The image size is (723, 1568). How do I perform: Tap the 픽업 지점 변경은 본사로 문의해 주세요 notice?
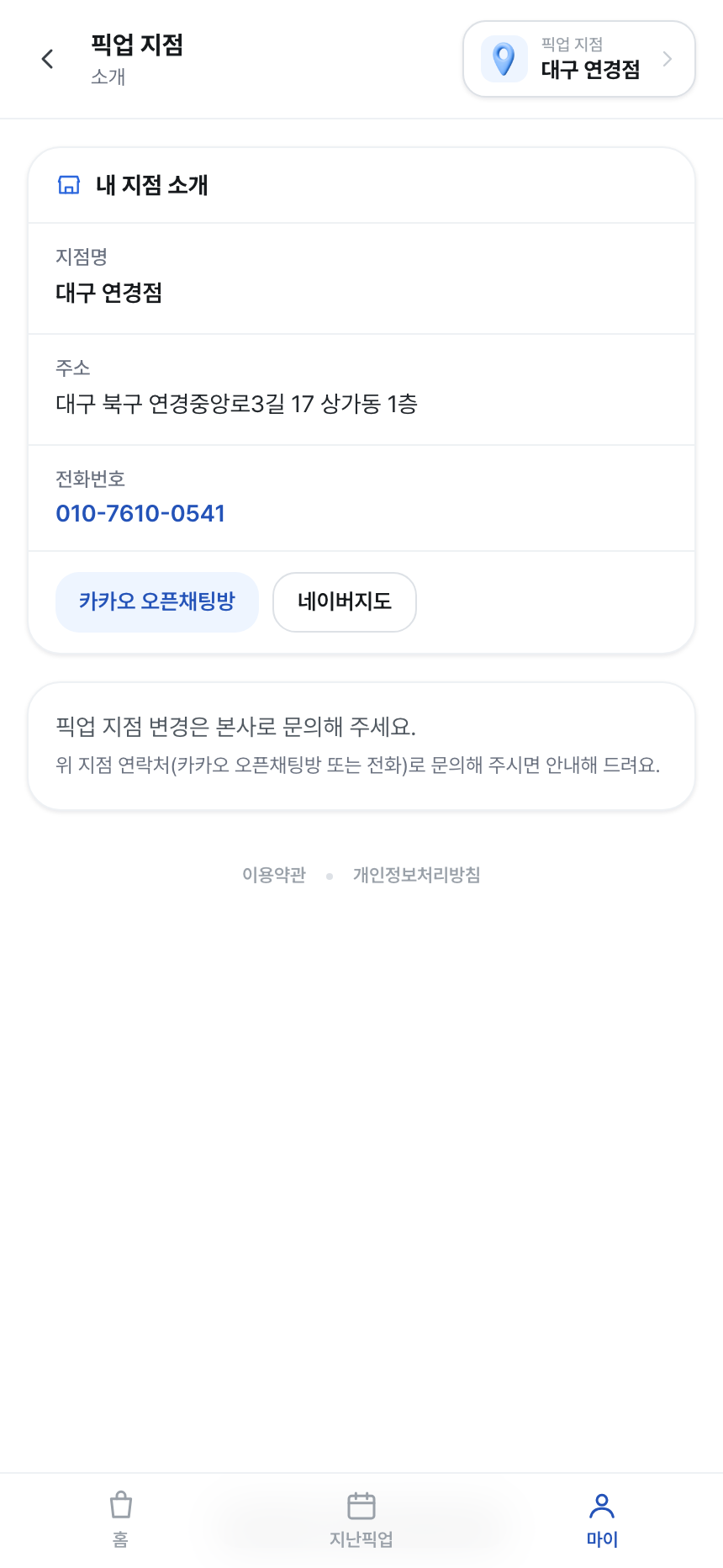click(236, 727)
